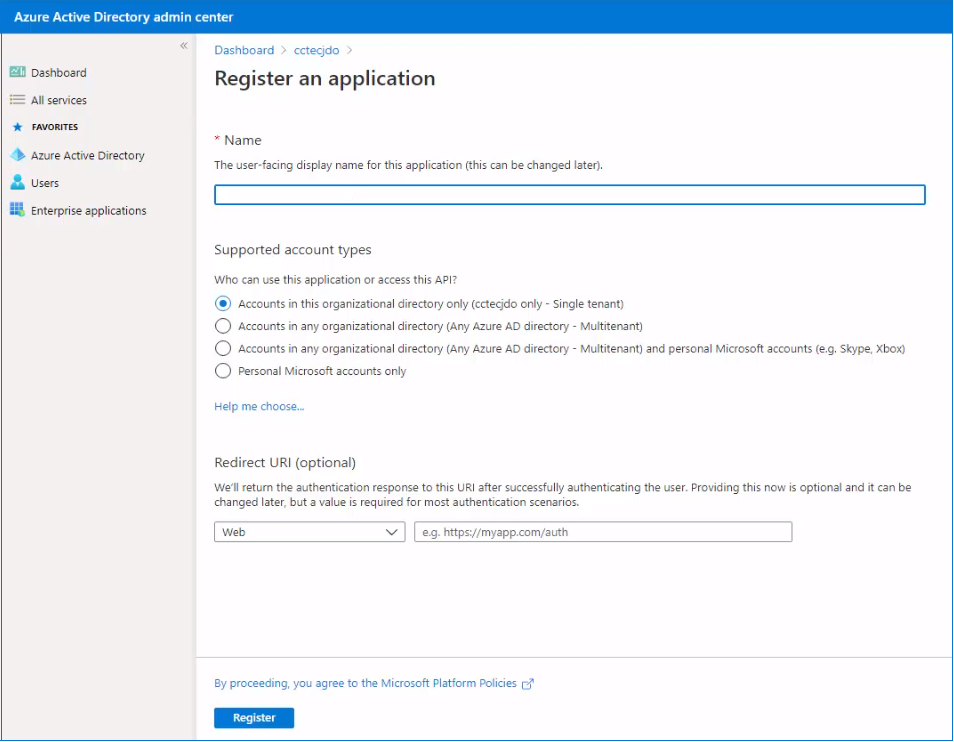The height and width of the screenshot is (742, 954).
Task: Click the Favorites star icon
Action: click(x=18, y=127)
